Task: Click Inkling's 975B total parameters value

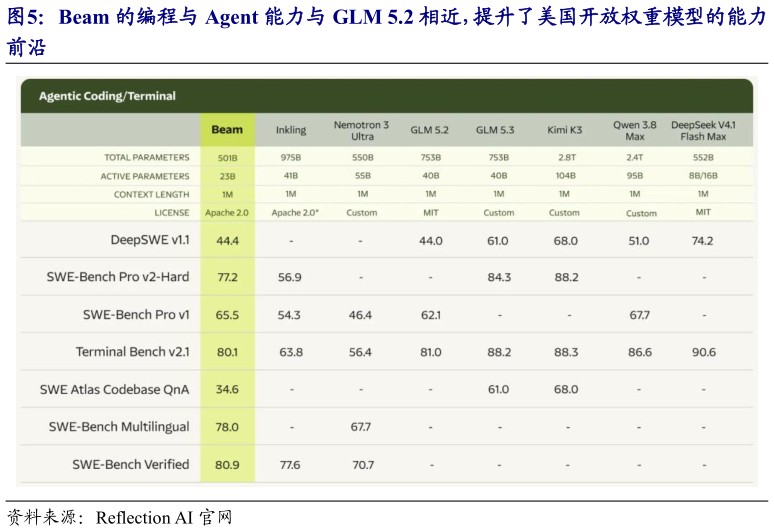Action: click(291, 157)
